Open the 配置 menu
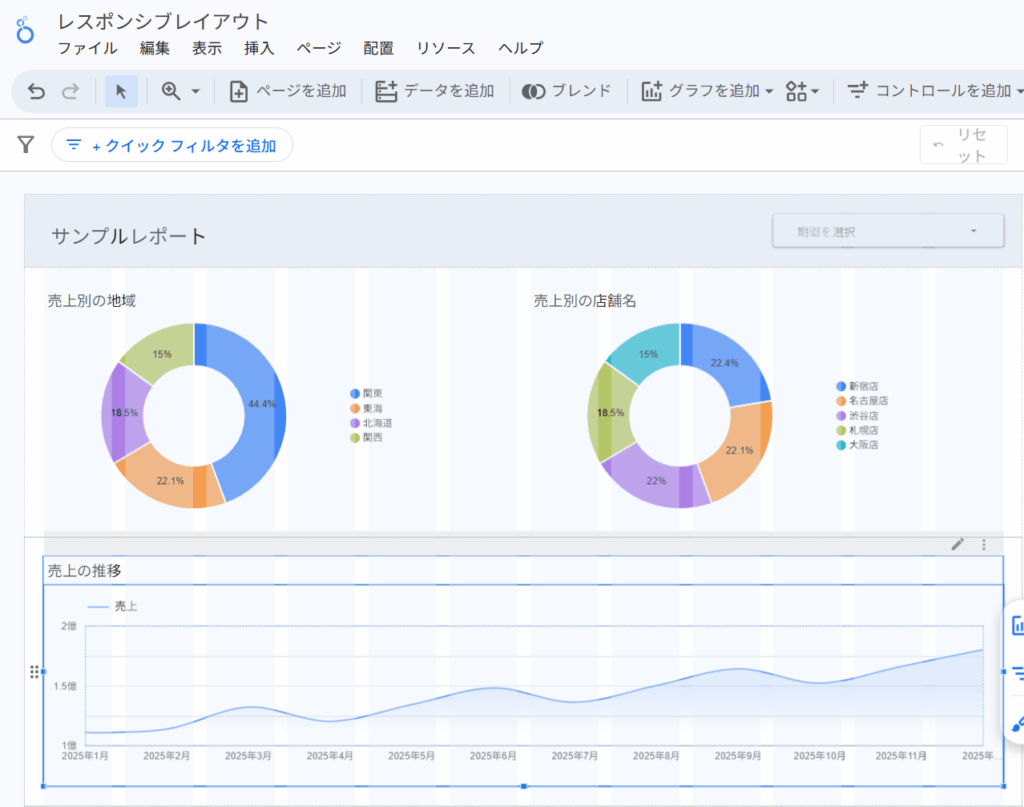This screenshot has height=807, width=1024. [x=379, y=48]
